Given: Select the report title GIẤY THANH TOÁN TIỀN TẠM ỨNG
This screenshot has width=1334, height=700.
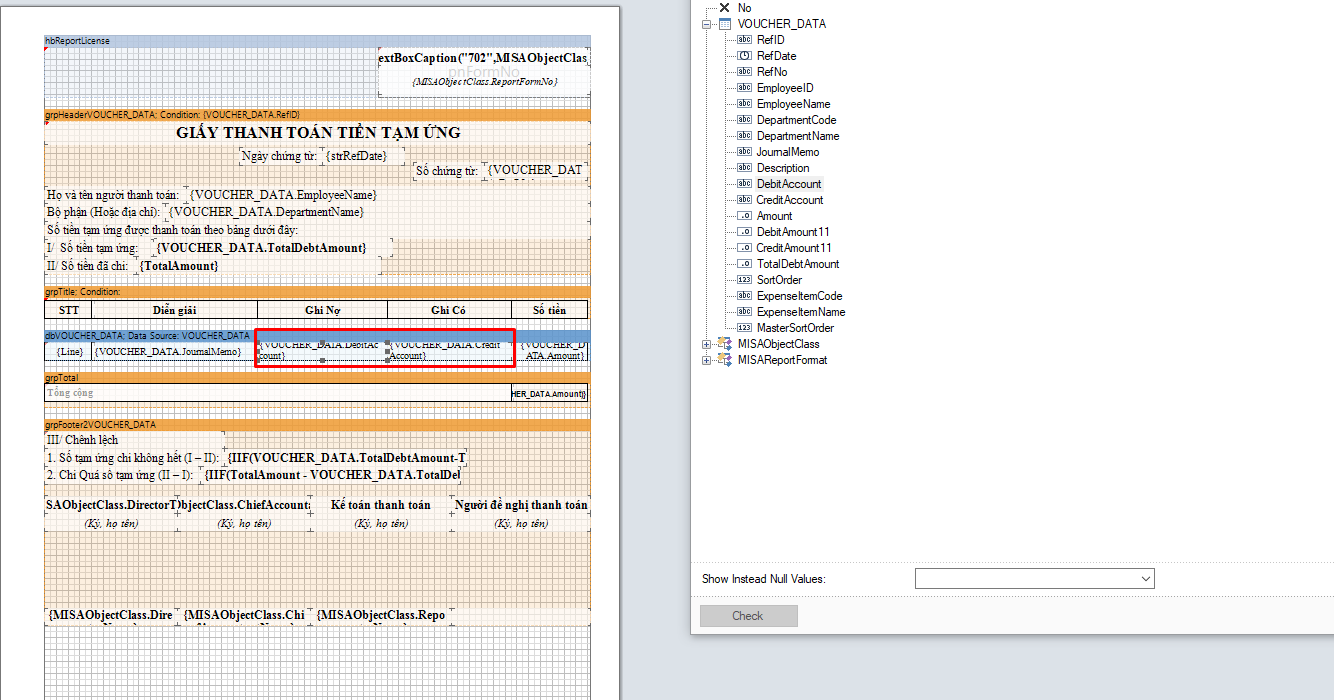Looking at the screenshot, I should (318, 133).
